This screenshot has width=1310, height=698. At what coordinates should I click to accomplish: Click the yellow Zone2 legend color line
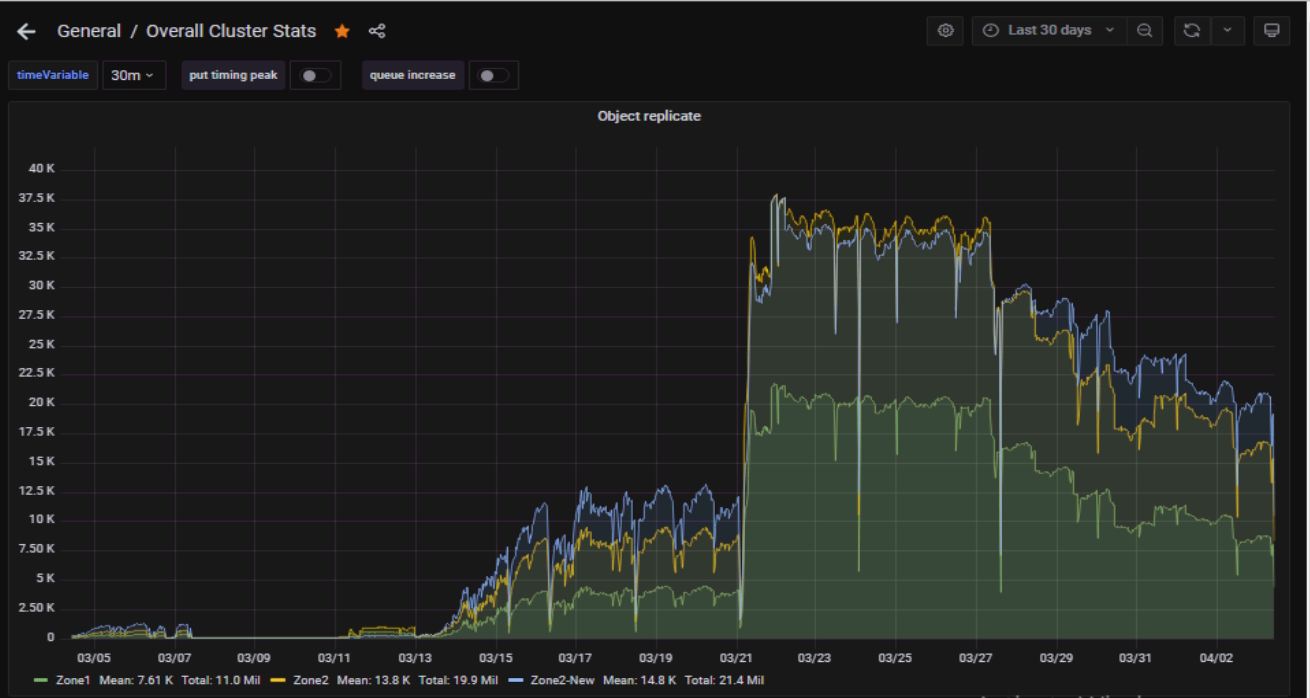pos(278,680)
